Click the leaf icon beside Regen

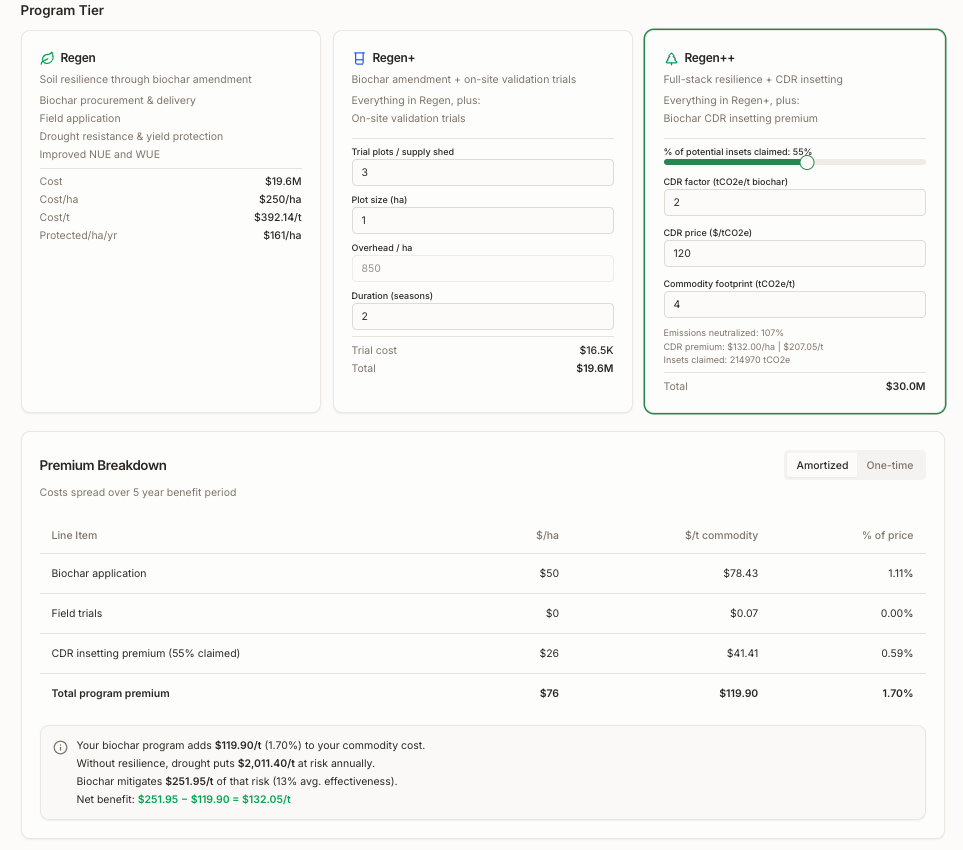47,58
